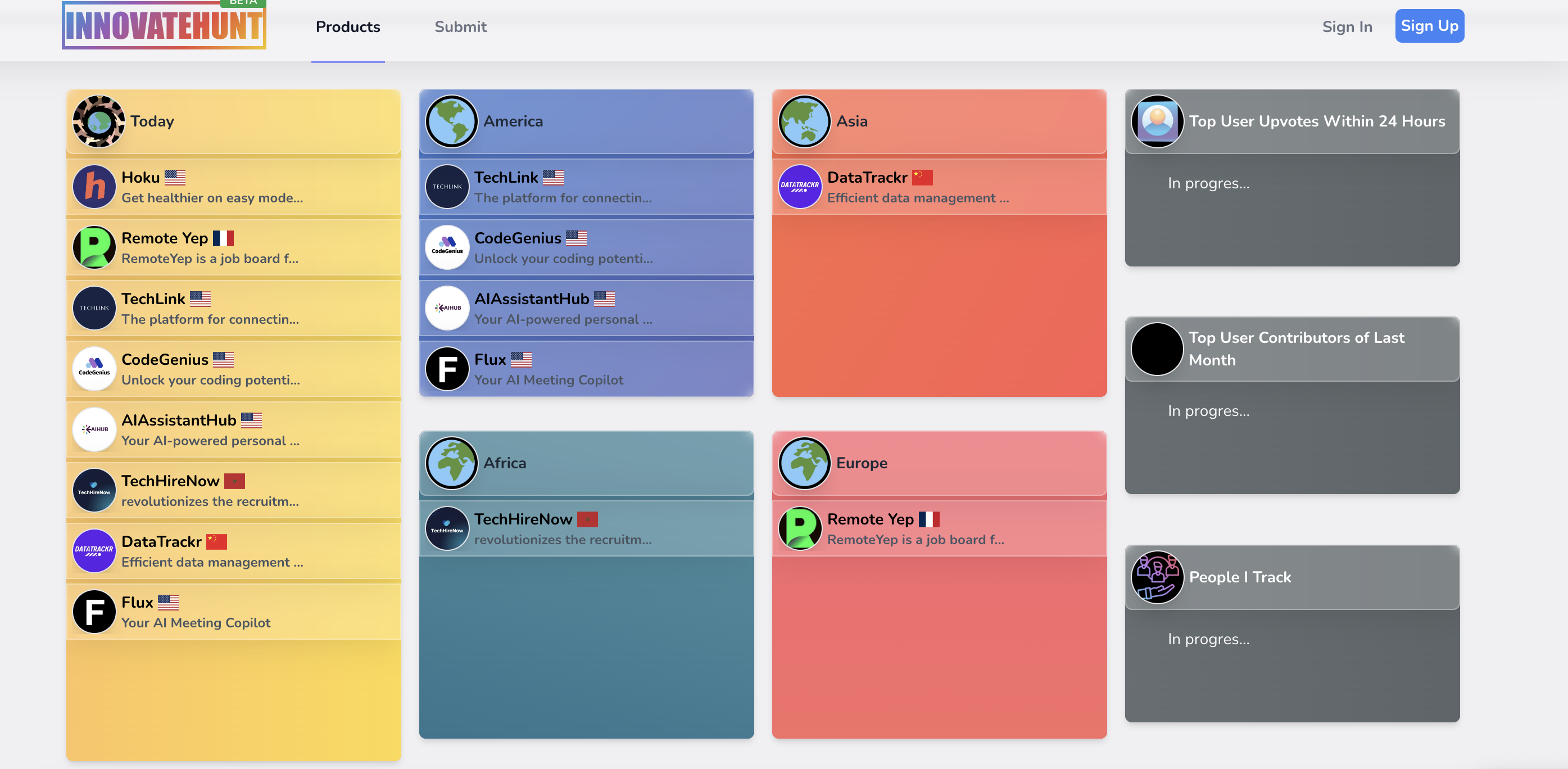The height and width of the screenshot is (769, 1568).
Task: Click the Sign In link
Action: [1347, 27]
